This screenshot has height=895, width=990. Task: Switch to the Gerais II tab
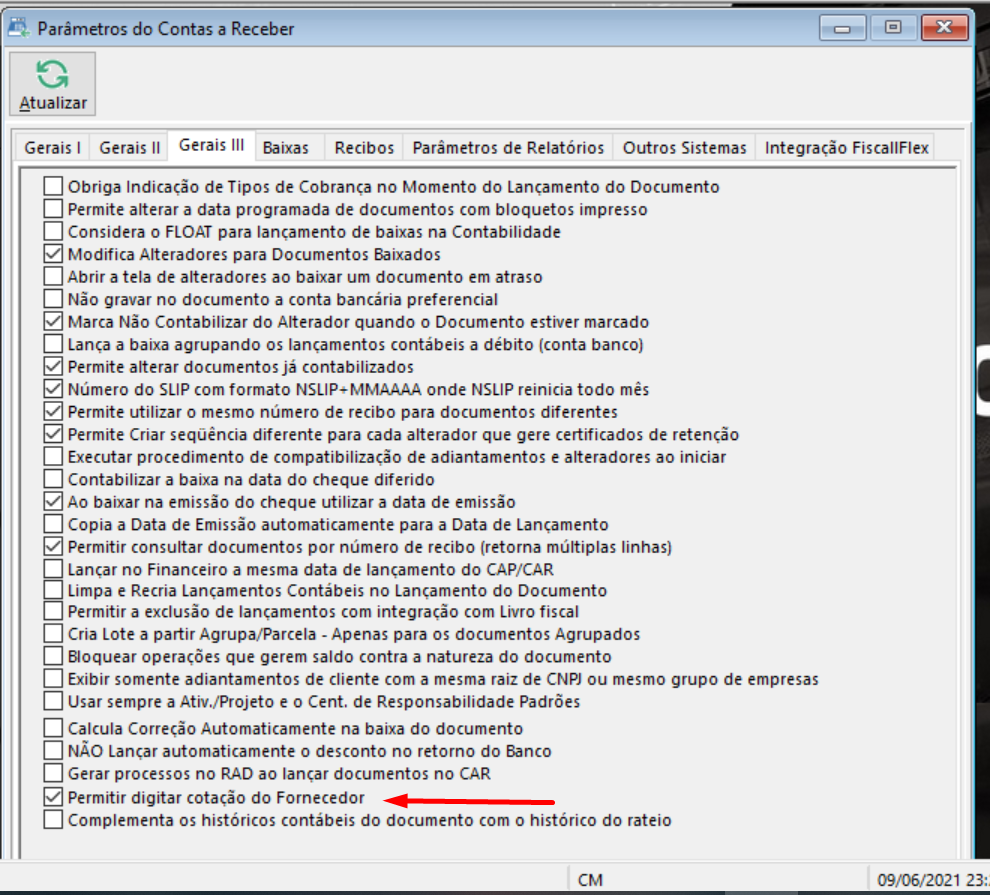click(x=129, y=148)
